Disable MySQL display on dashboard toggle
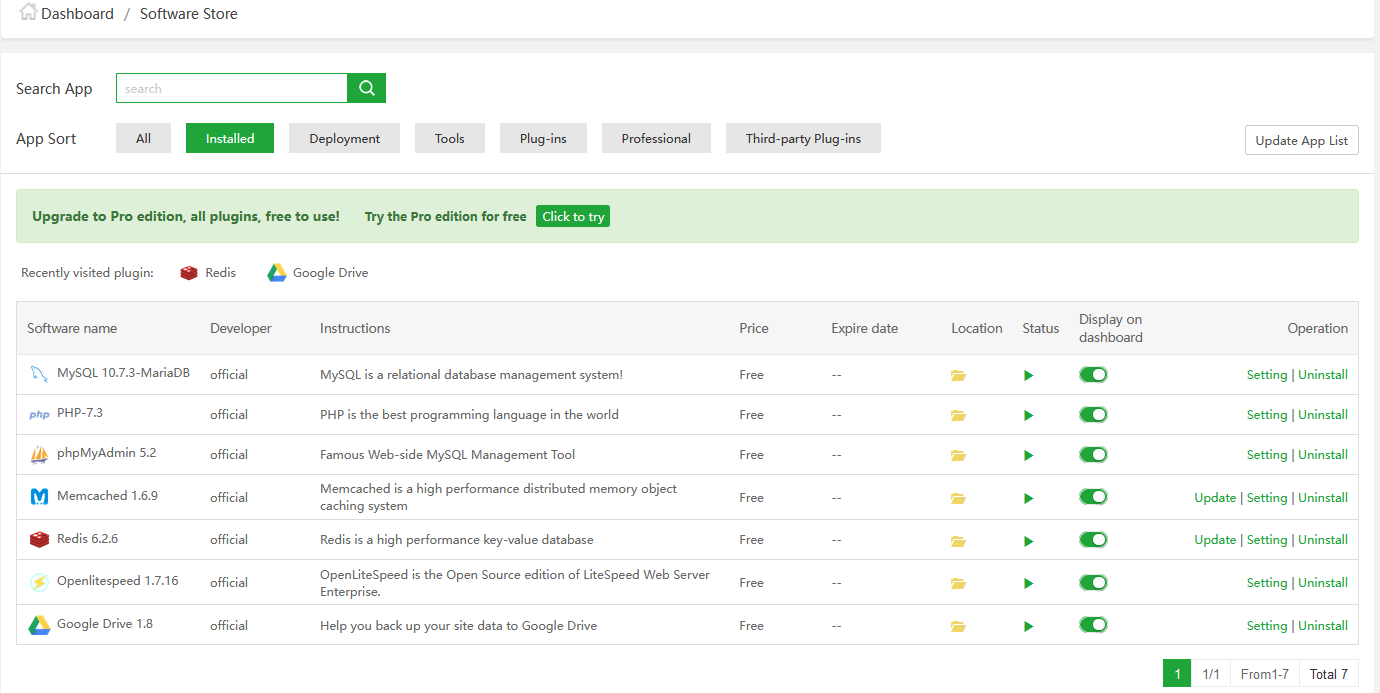Viewport: 1380px width, 693px height. point(1093,375)
